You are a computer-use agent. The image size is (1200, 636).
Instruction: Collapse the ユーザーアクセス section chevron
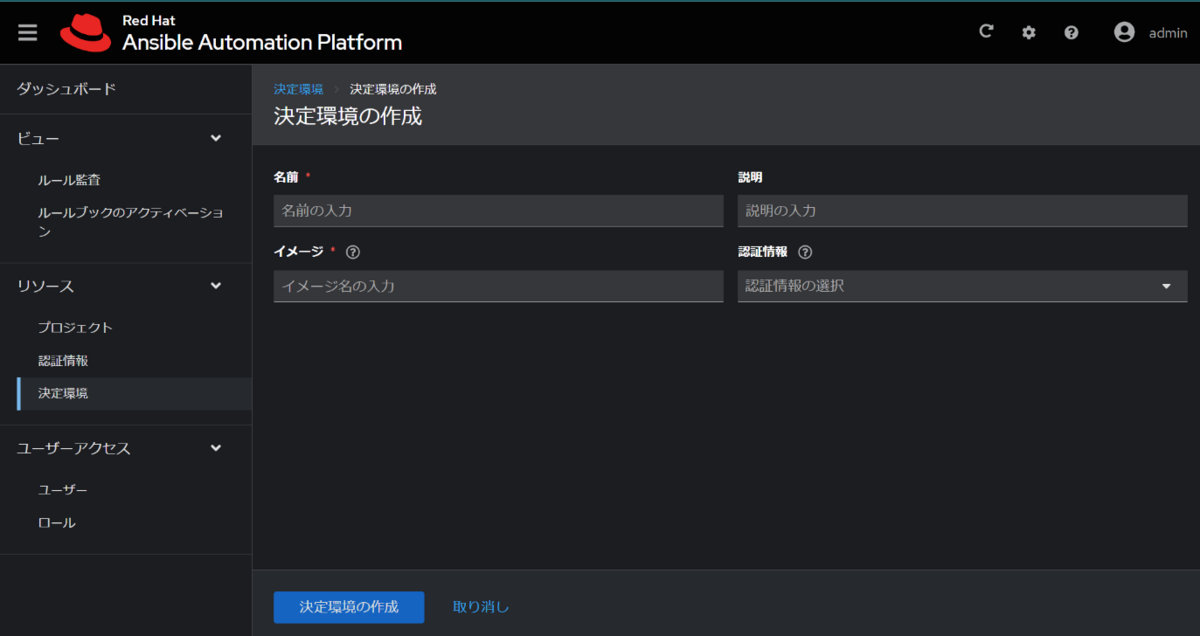coord(215,448)
